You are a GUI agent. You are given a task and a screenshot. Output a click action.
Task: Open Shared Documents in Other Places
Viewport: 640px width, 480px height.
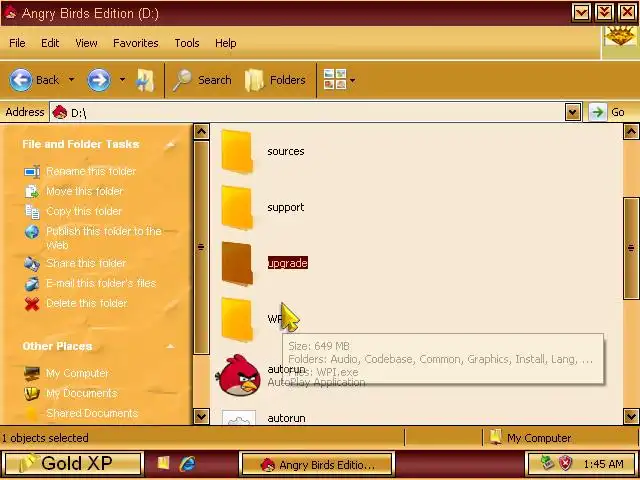(x=92, y=413)
